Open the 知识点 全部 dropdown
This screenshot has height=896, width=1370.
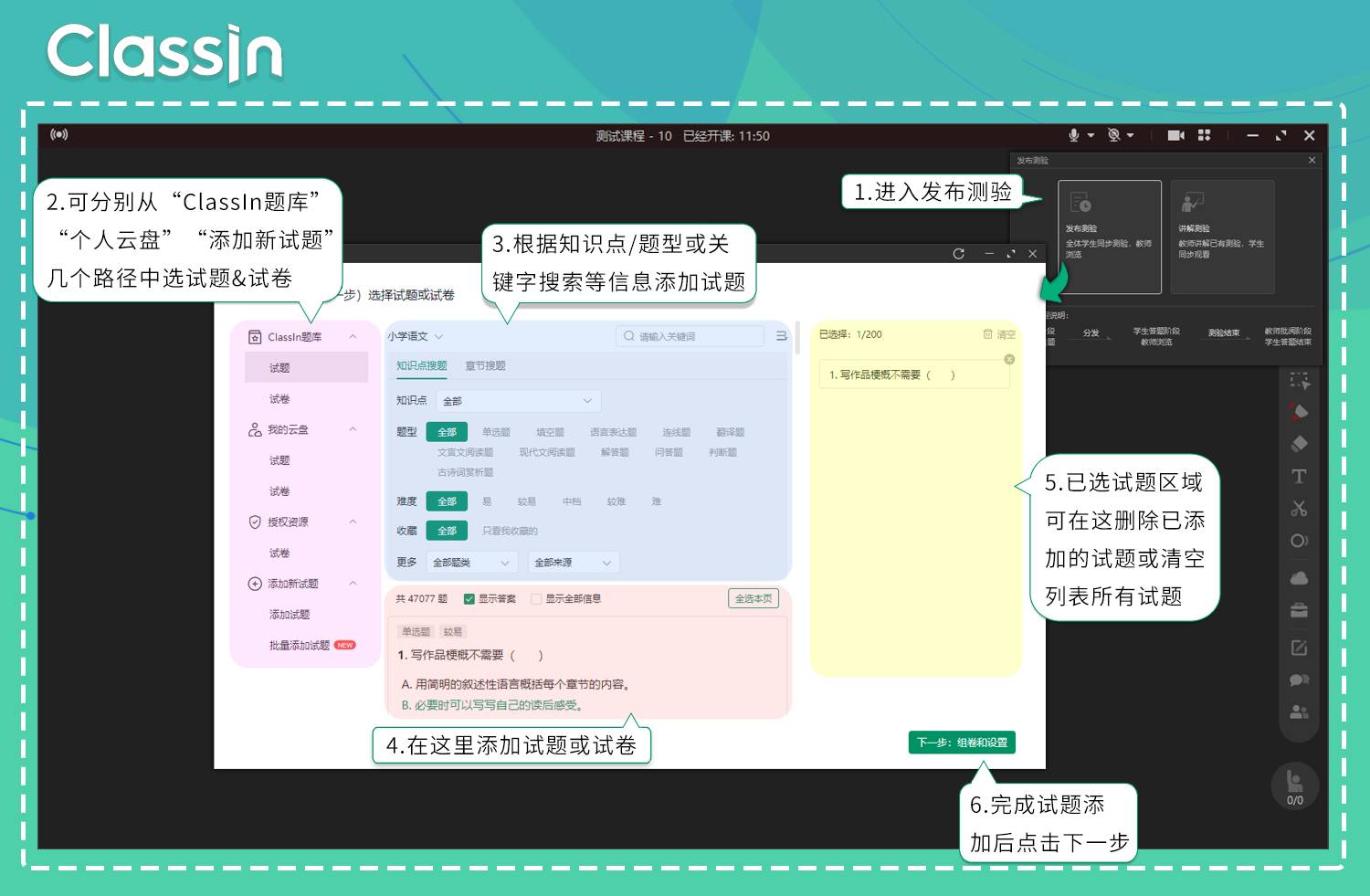coord(519,401)
